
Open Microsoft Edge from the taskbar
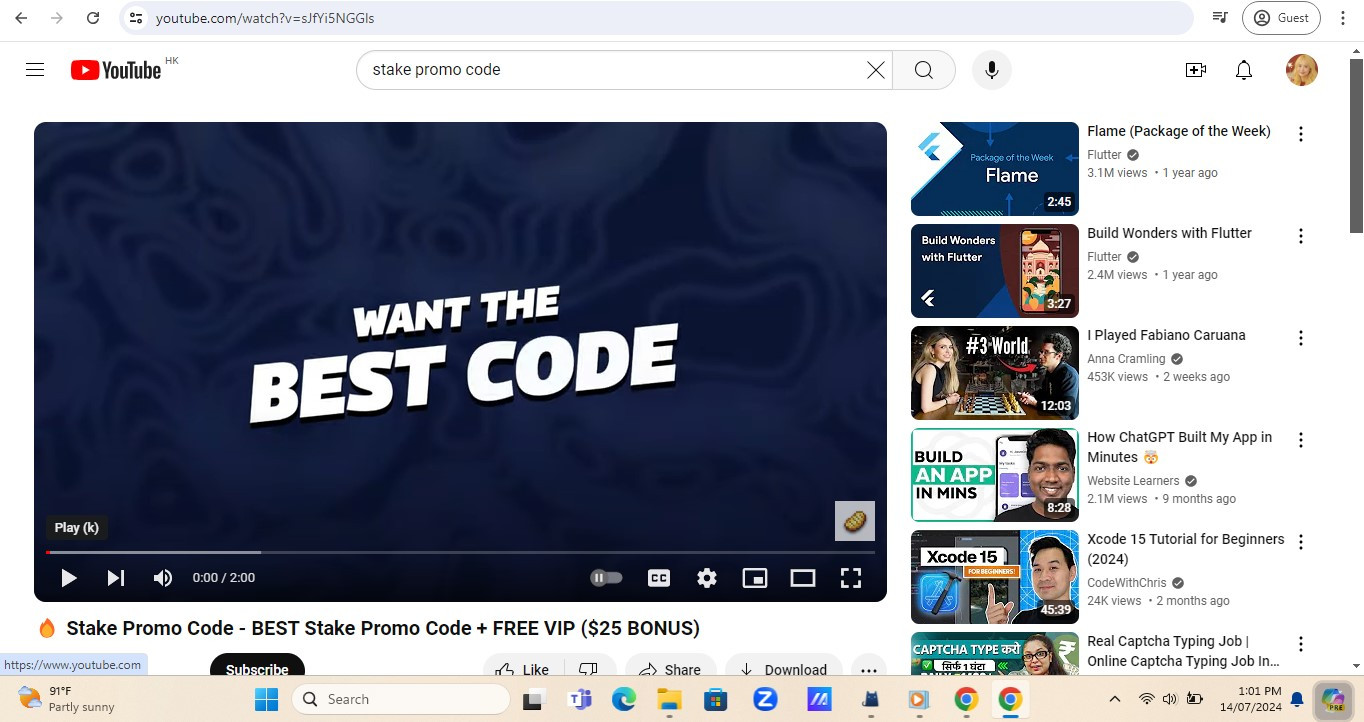tap(624, 699)
